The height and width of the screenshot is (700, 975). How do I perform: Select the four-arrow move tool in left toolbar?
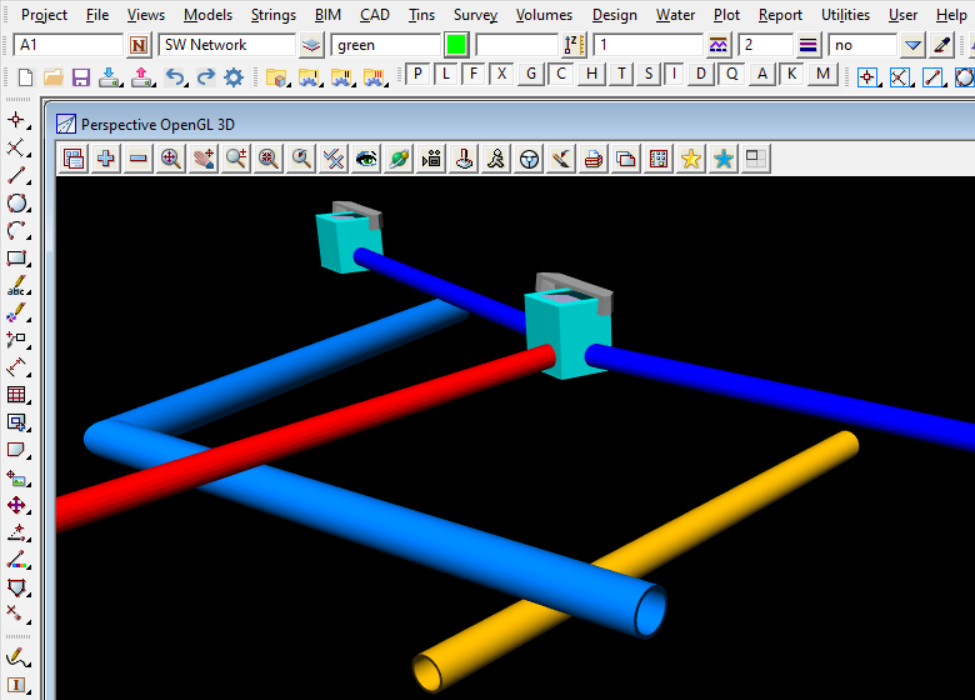click(x=17, y=505)
